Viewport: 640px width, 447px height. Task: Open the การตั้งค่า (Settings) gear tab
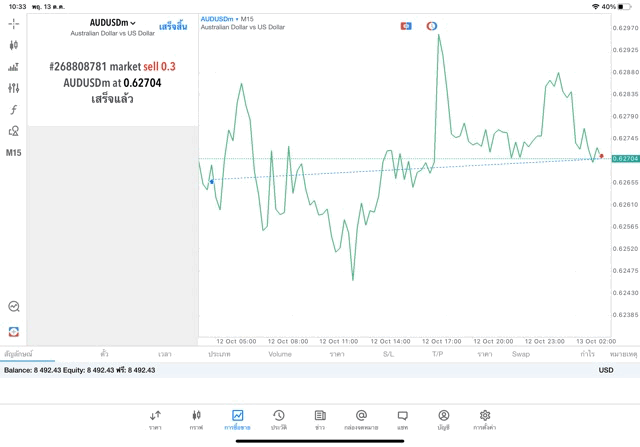point(485,420)
